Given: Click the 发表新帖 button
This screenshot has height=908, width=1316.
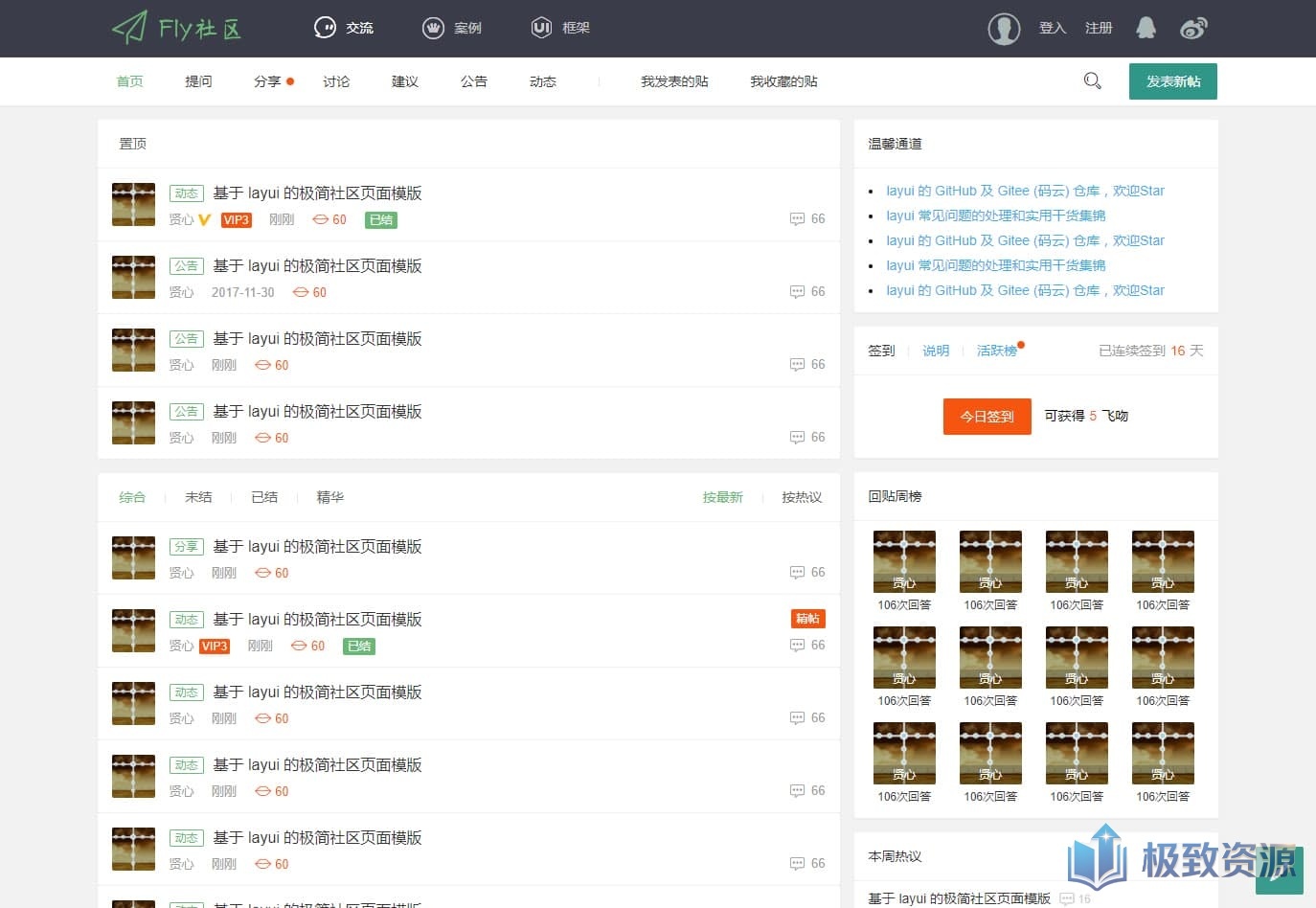Looking at the screenshot, I should click(1173, 81).
